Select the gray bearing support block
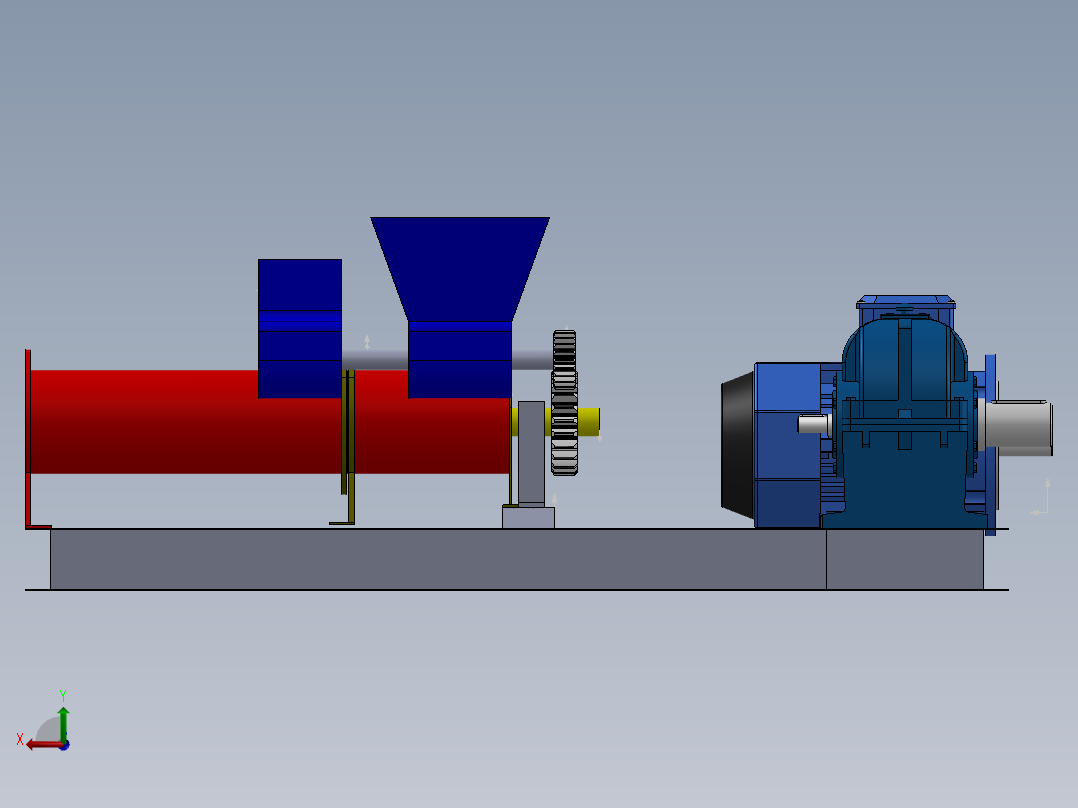Screen dimensions: 1078x808 [x=531, y=454]
